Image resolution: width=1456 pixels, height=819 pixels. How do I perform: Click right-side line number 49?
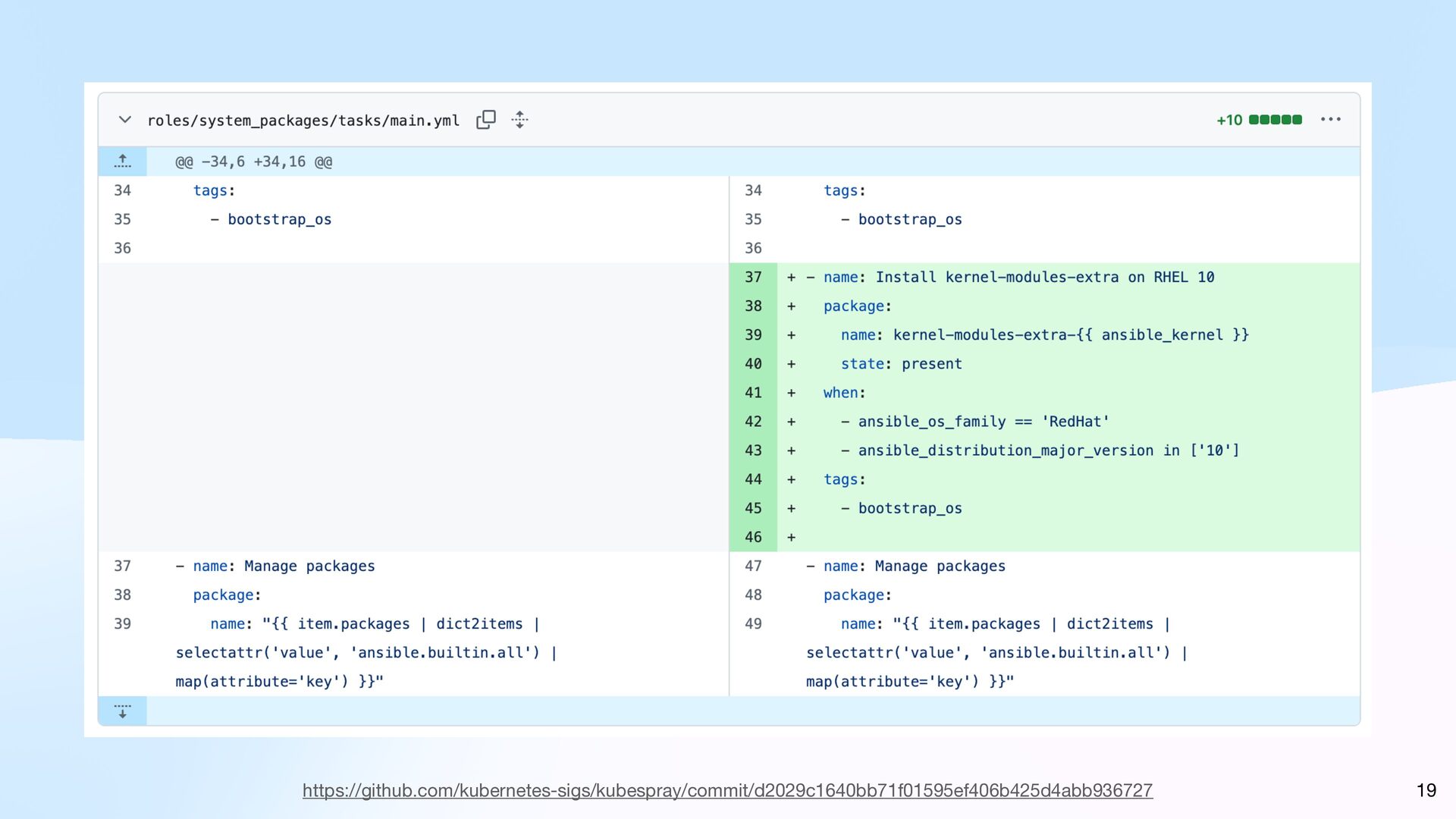(752, 624)
